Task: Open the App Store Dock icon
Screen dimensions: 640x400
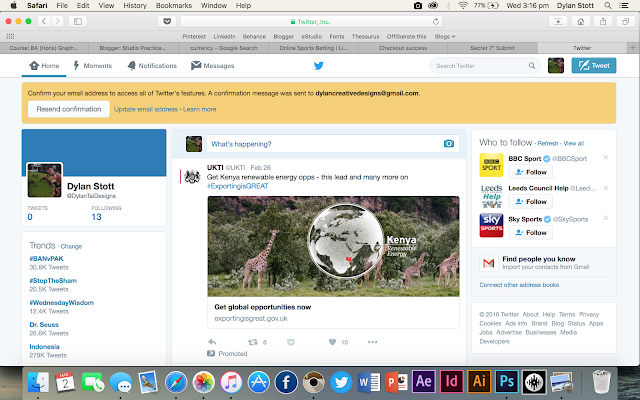Action: 258,382
